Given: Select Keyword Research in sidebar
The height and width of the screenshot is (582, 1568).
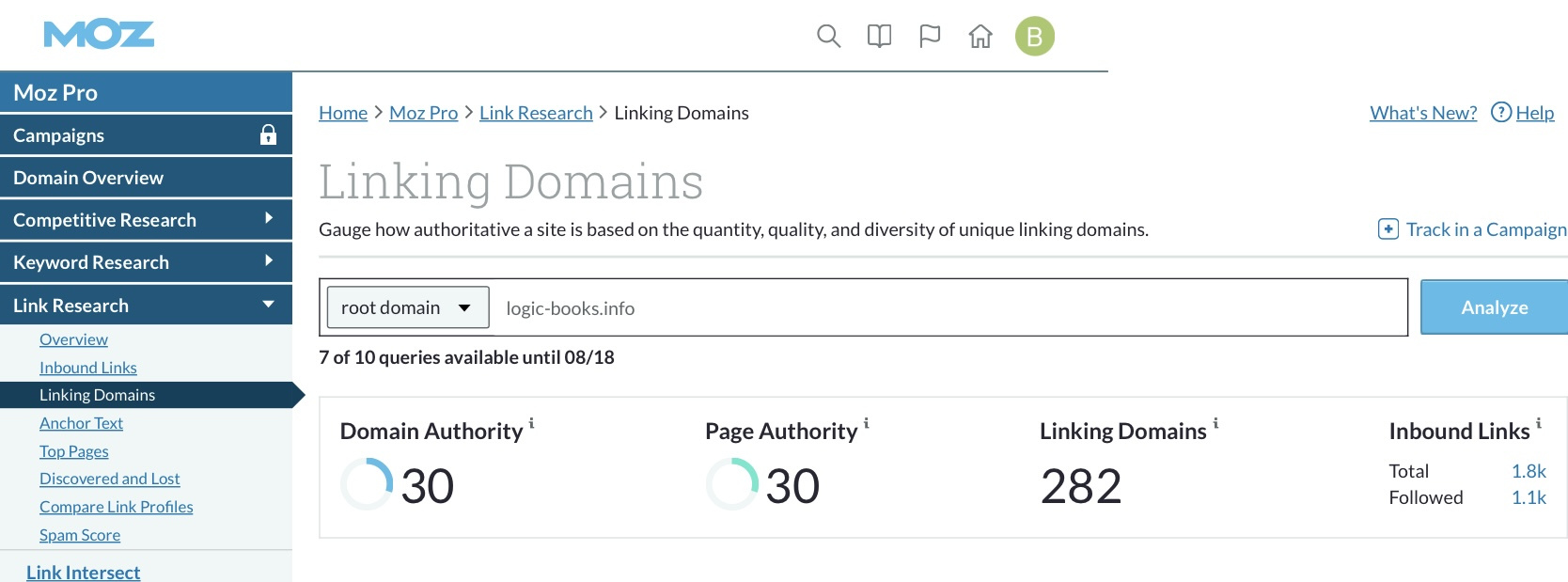Looking at the screenshot, I should click(x=146, y=261).
